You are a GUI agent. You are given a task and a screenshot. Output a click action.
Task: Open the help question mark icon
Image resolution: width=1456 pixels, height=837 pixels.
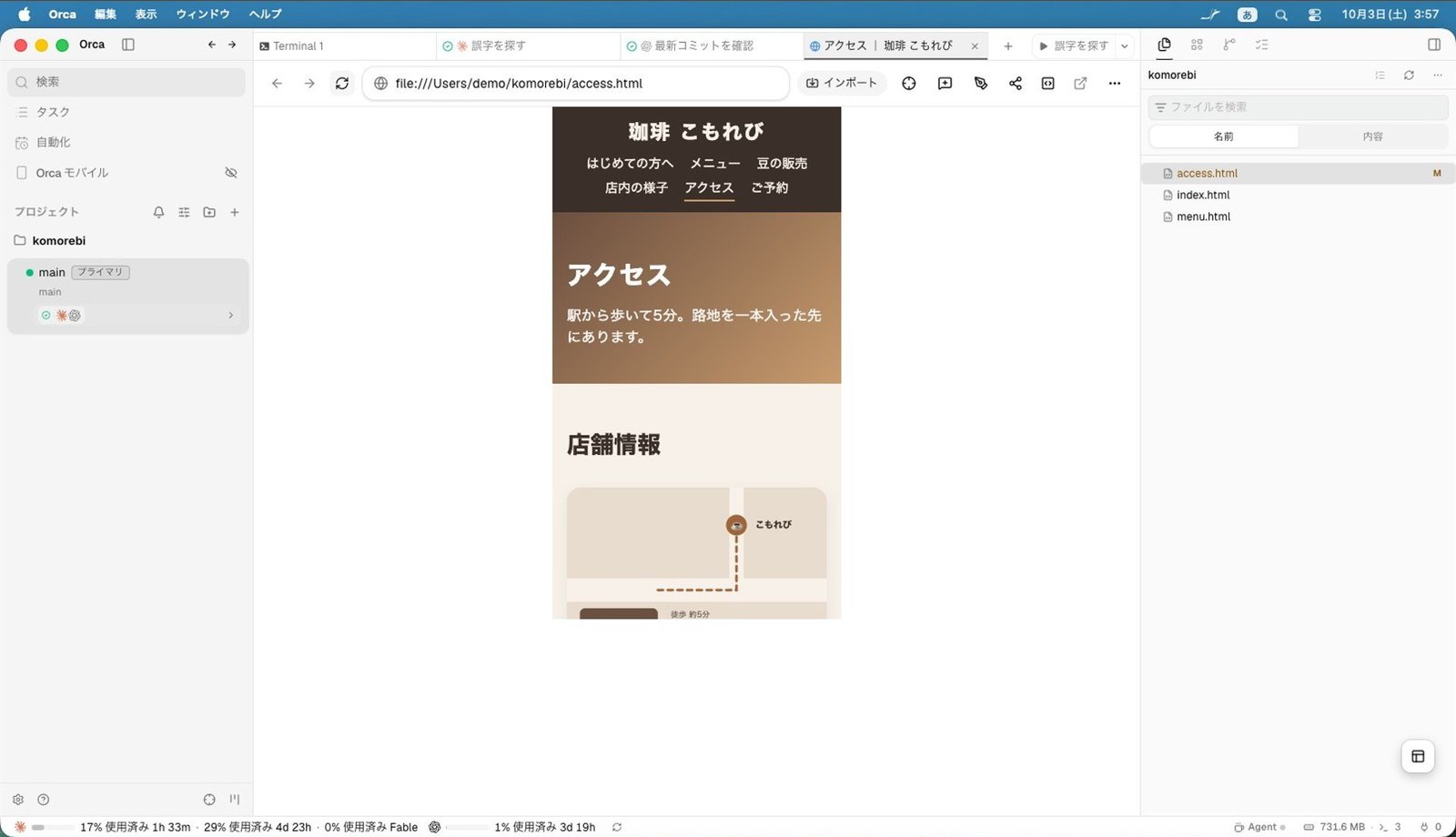pyautogui.click(x=43, y=800)
